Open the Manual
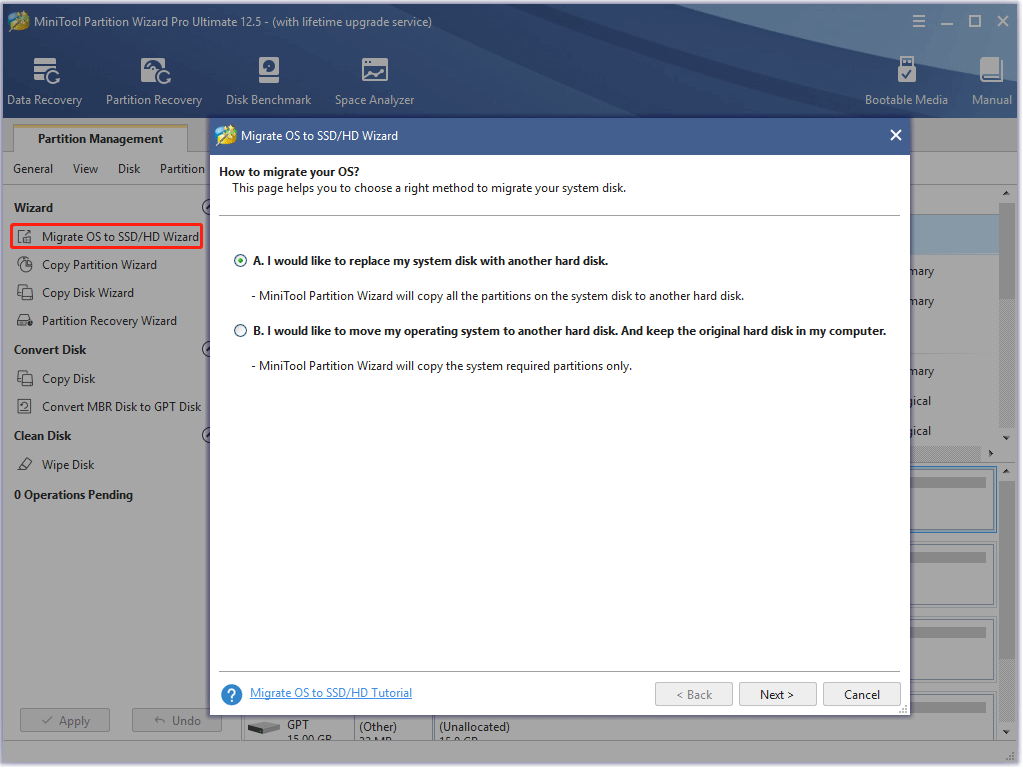 pos(991,81)
